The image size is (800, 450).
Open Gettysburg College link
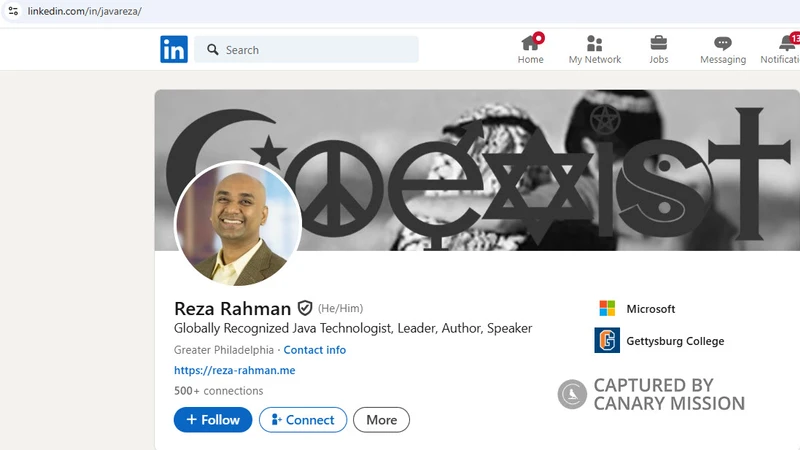pyautogui.click(x=675, y=341)
